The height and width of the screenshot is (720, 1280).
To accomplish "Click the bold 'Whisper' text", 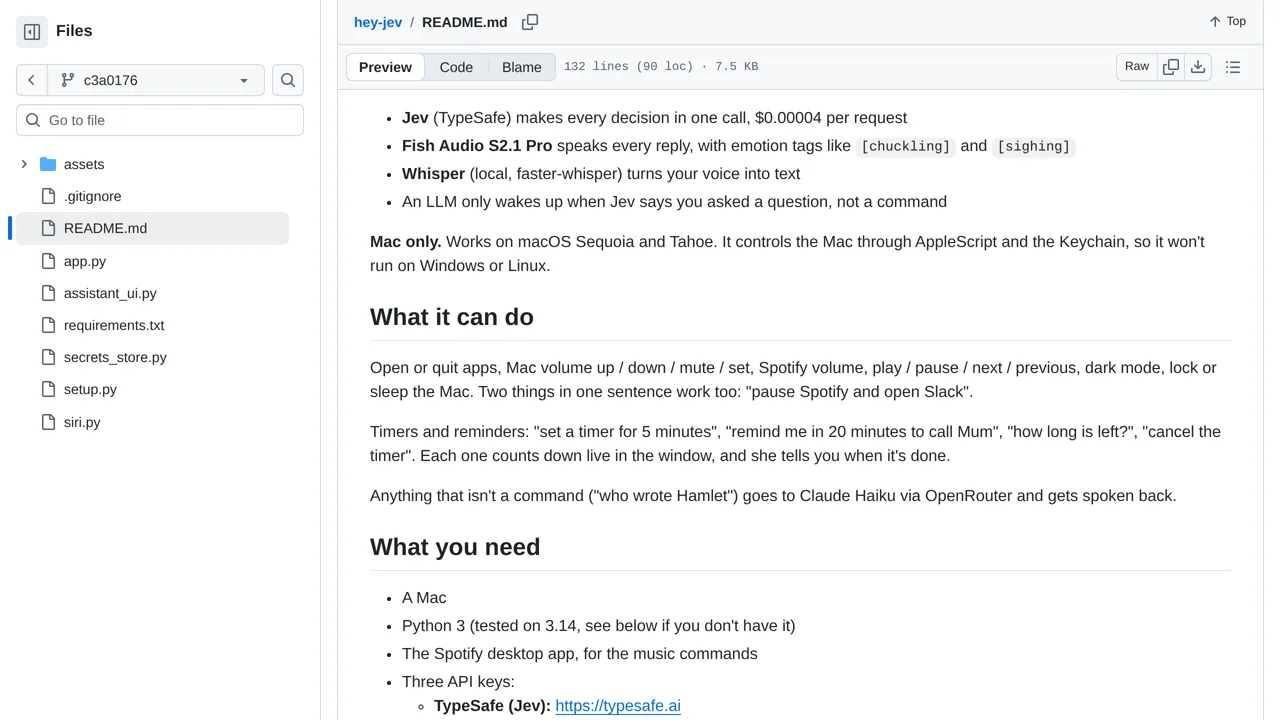I will [433, 174].
